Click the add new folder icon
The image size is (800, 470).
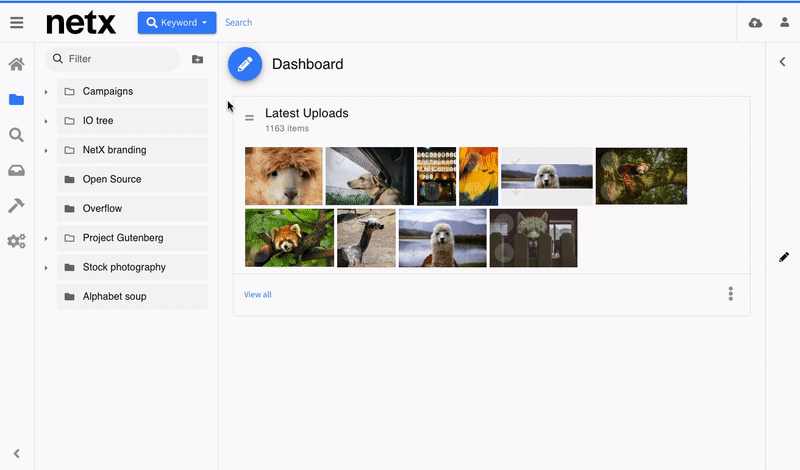pos(197,60)
